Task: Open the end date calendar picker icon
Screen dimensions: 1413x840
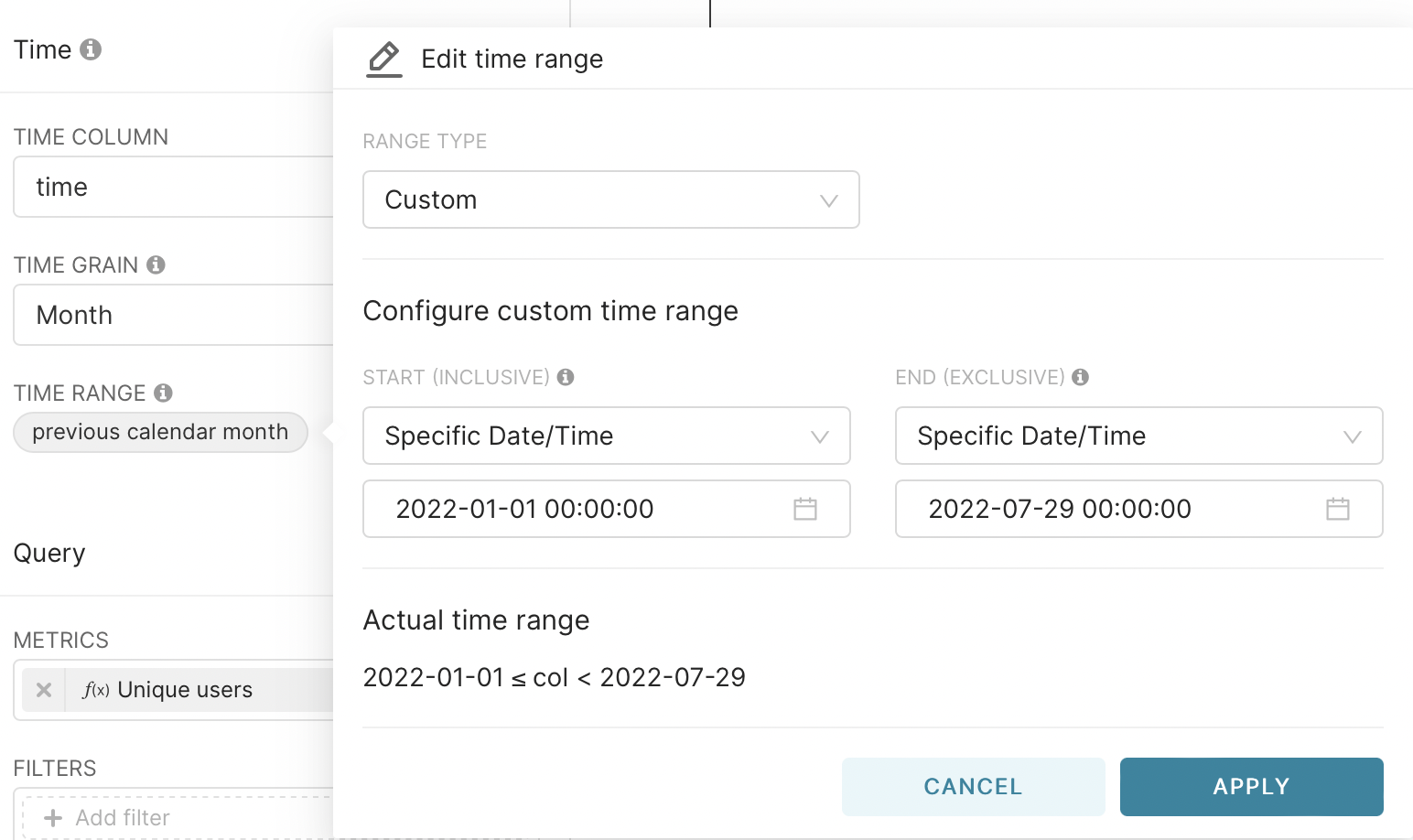Action: pyautogui.click(x=1338, y=509)
